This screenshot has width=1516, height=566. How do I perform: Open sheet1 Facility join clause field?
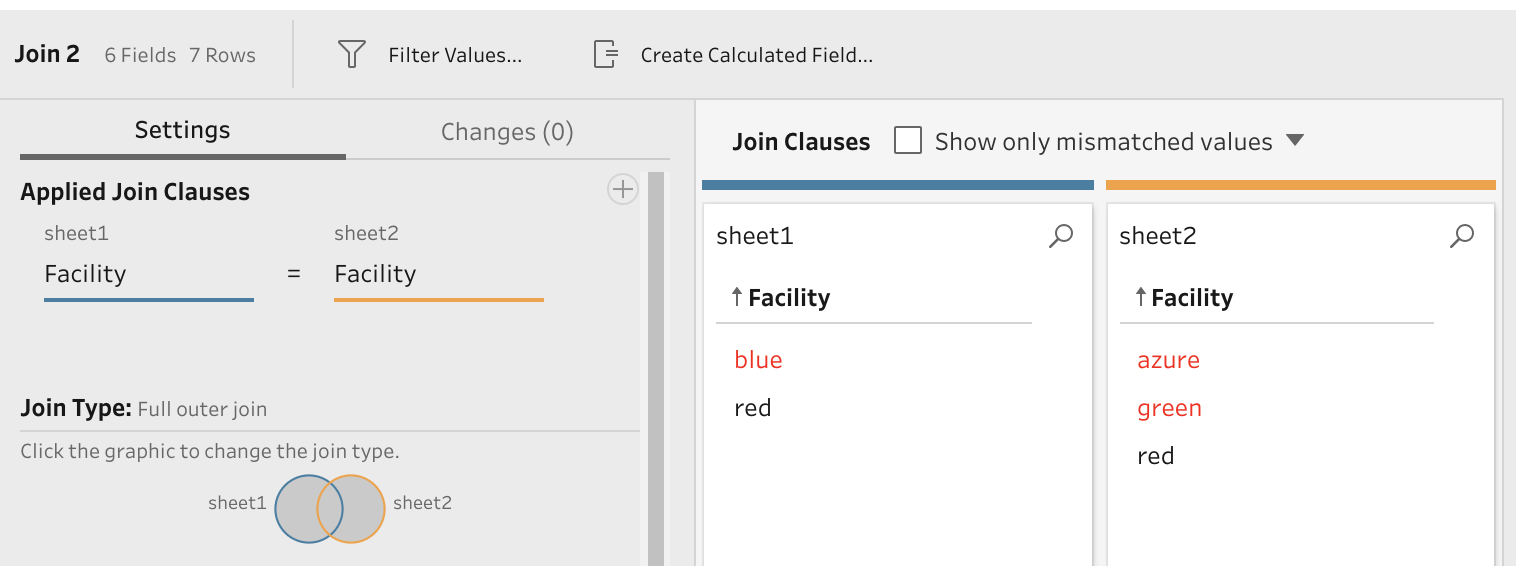[x=148, y=274]
